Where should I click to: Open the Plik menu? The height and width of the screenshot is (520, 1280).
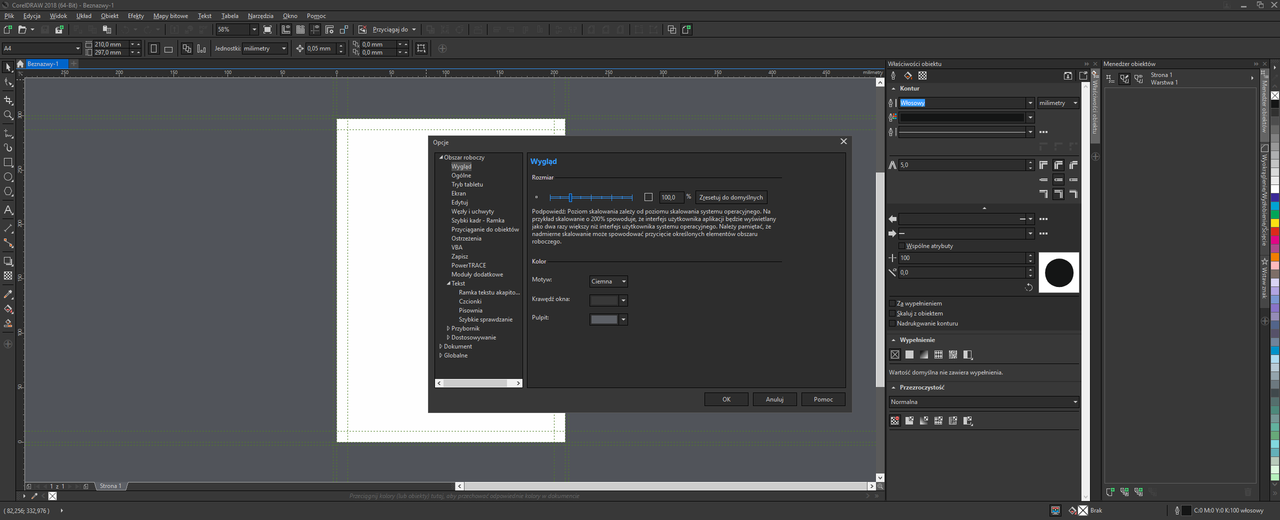click(9, 16)
